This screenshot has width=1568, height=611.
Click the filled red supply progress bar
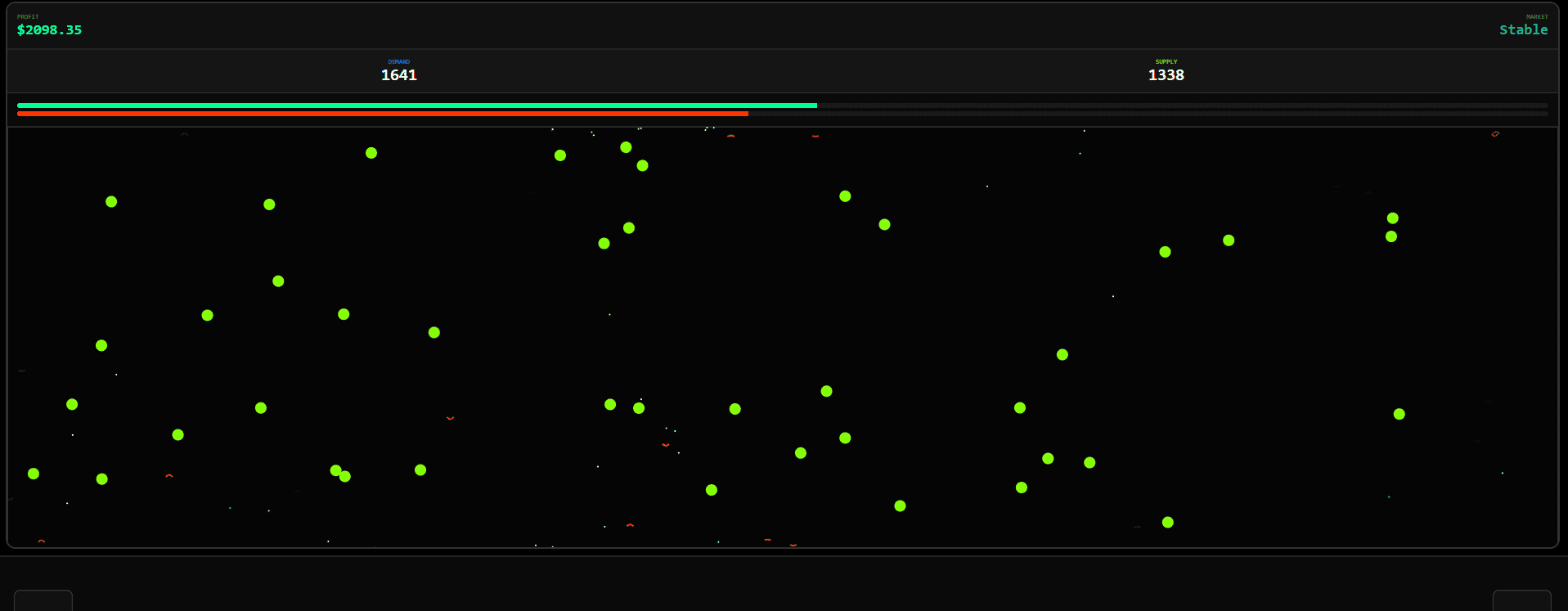tap(382, 114)
